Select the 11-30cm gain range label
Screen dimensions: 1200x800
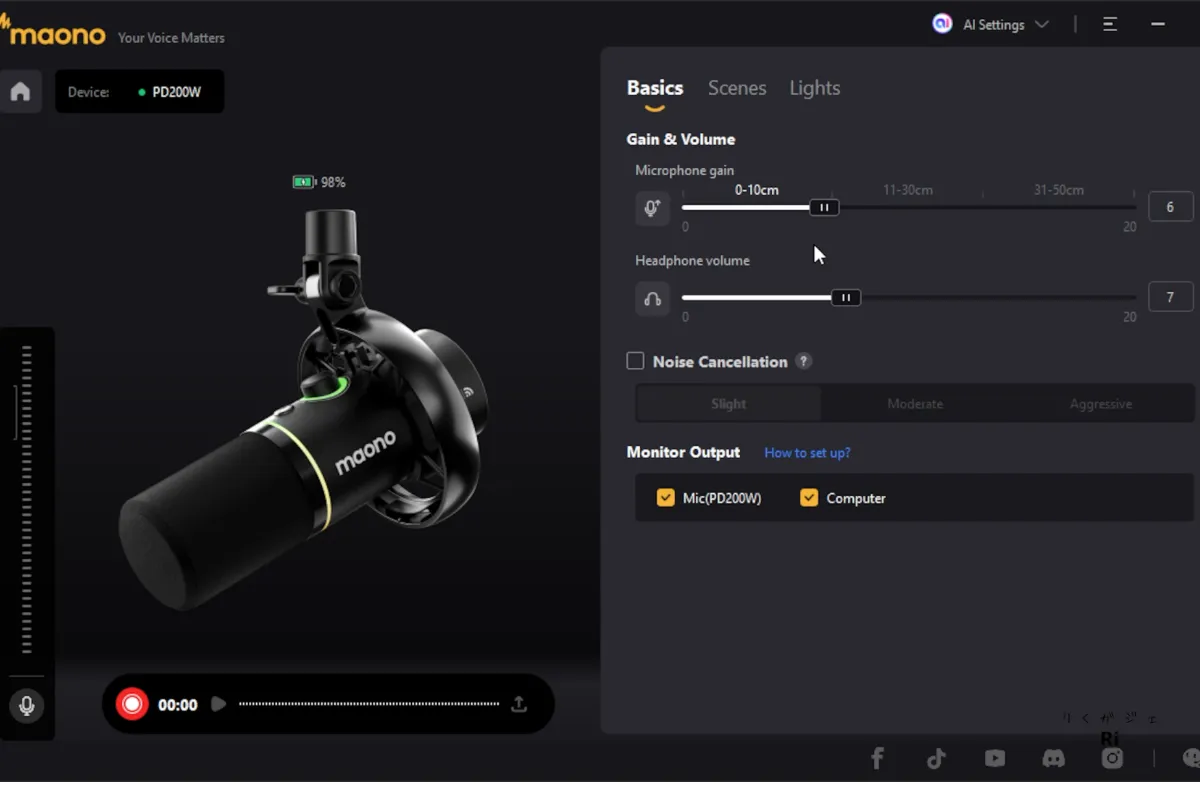click(908, 190)
